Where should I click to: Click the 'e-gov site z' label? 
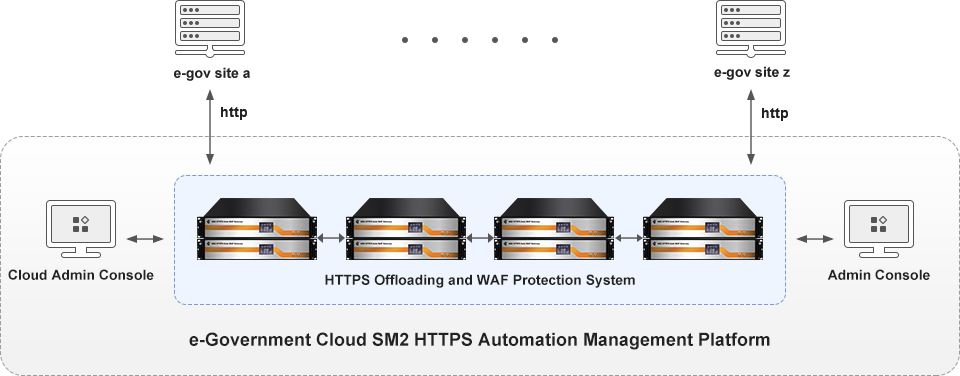tap(752, 73)
